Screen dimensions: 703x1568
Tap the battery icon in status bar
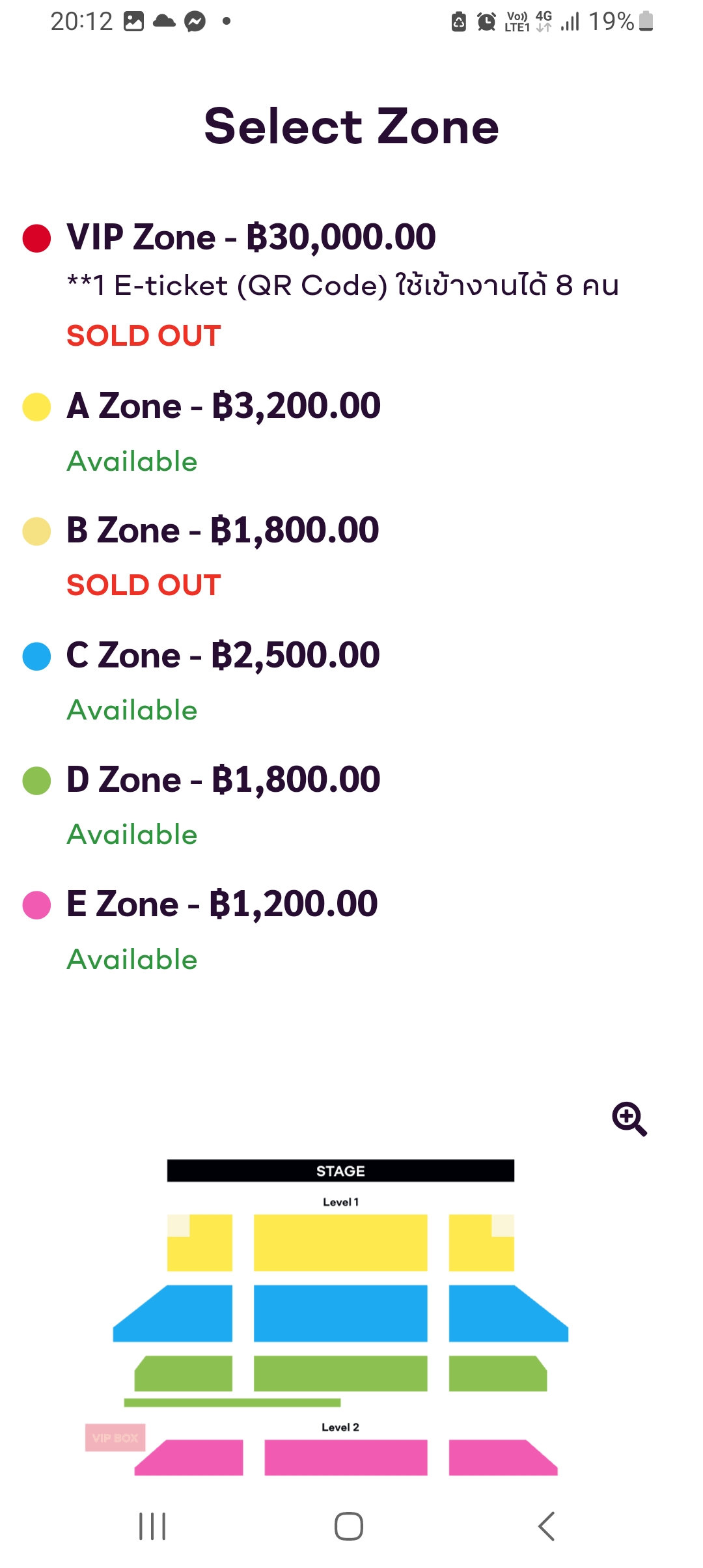pyautogui.click(x=646, y=21)
